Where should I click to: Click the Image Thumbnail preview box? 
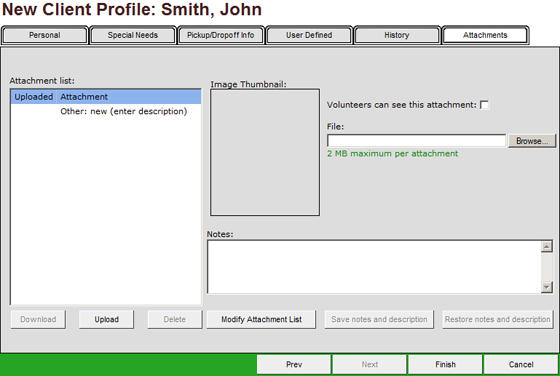click(x=265, y=152)
